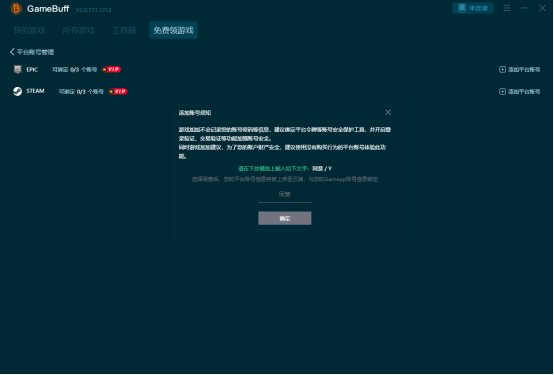Viewport: 554px width, 375px height.
Task: Click the EPIC platform name text
Action: click(32, 69)
